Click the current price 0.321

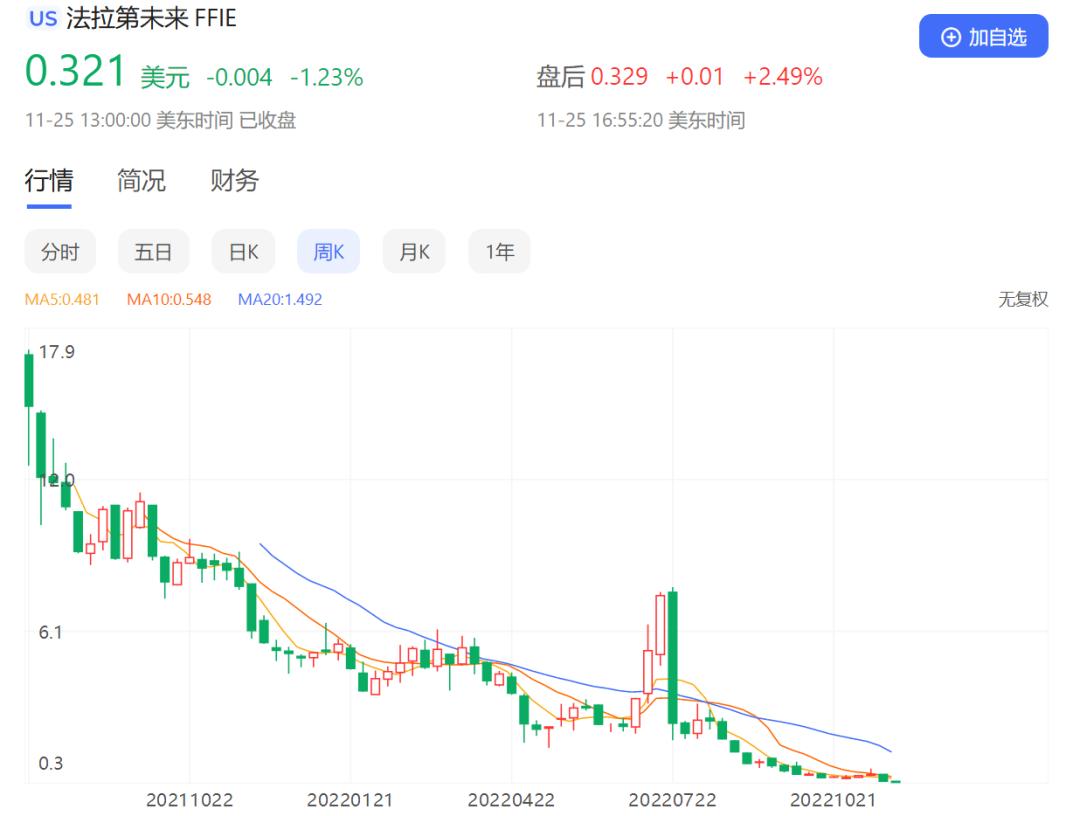[75, 71]
